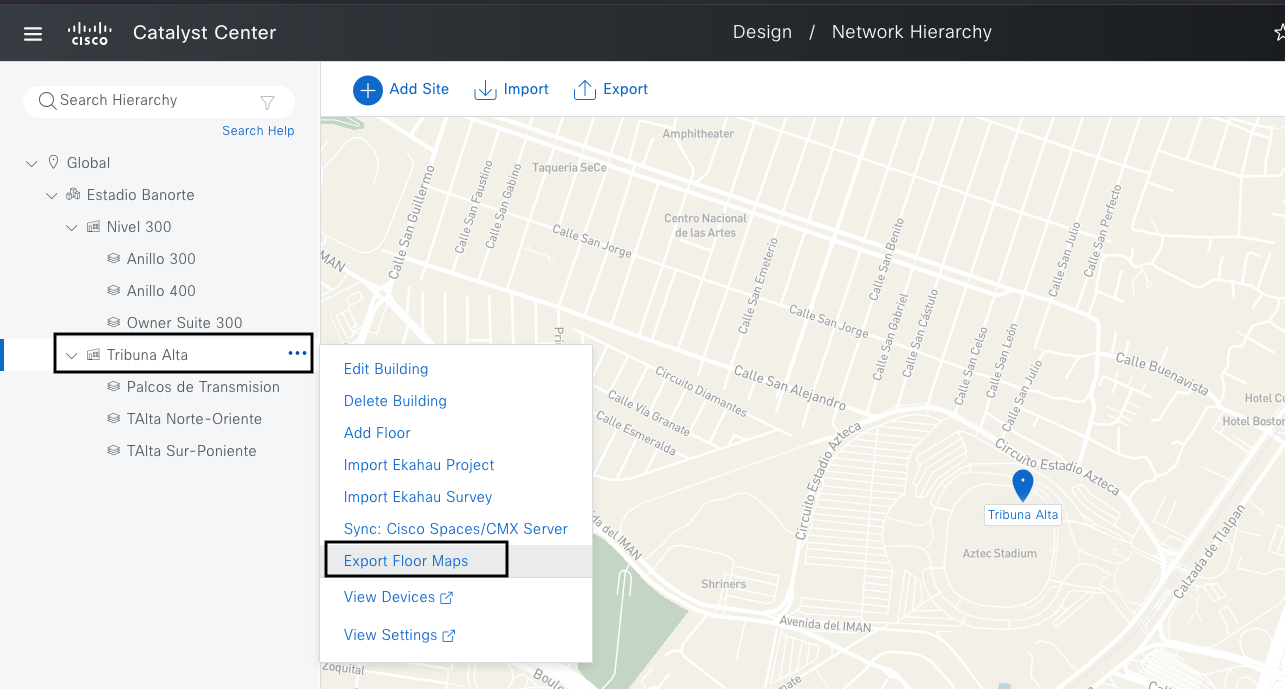Open the hamburger navigation menu

[x=33, y=34]
